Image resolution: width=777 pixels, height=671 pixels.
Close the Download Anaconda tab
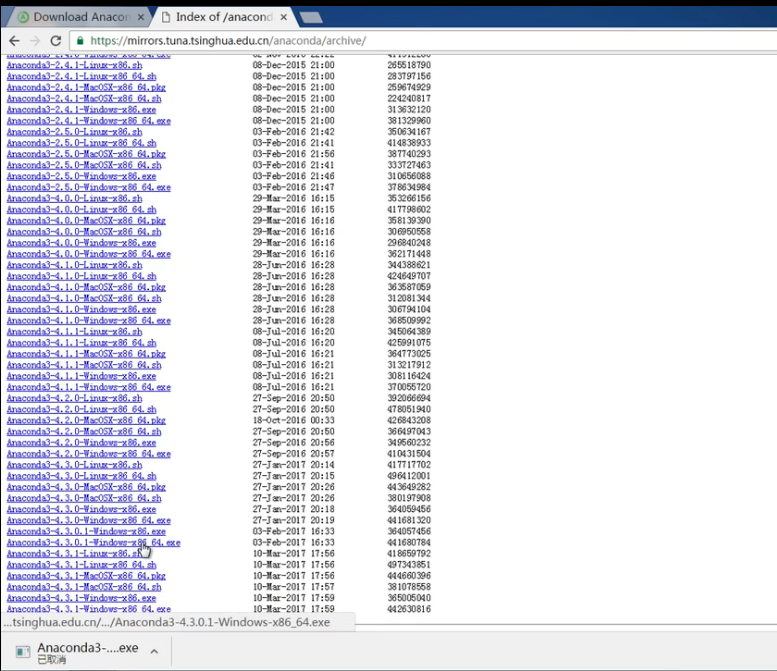(x=141, y=17)
